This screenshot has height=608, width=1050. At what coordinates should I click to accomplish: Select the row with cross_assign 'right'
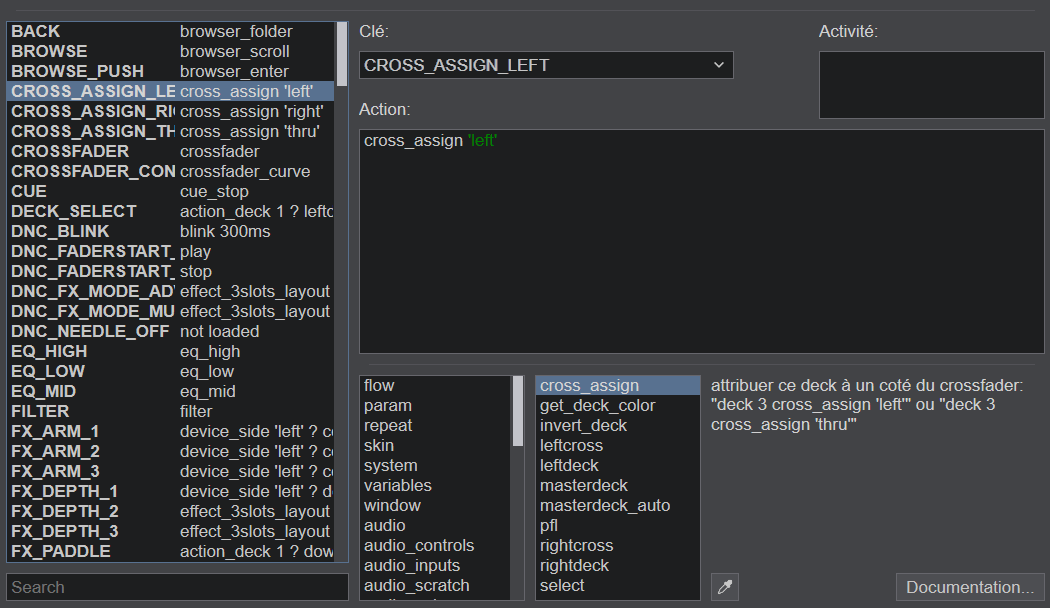click(171, 112)
